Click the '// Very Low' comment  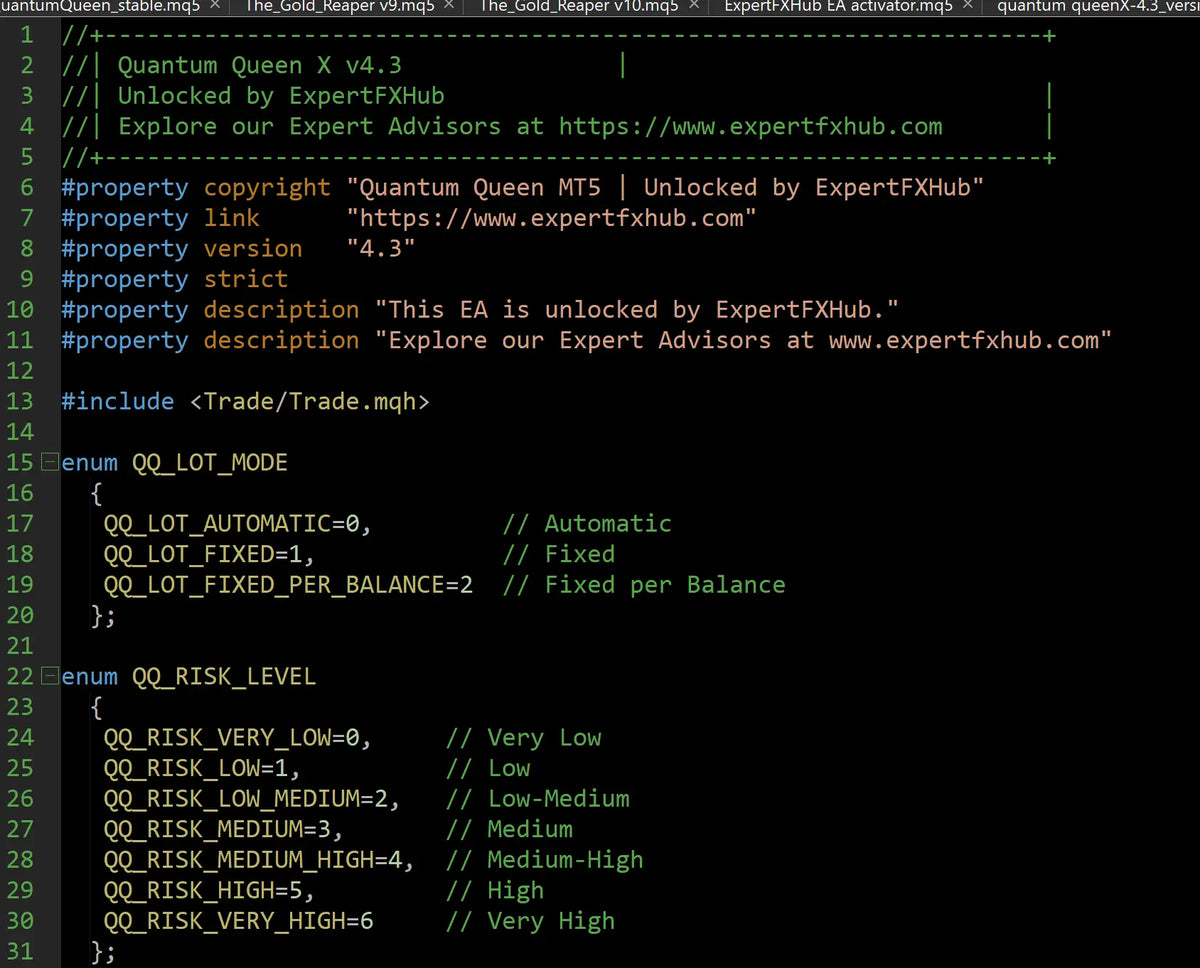[524, 738]
